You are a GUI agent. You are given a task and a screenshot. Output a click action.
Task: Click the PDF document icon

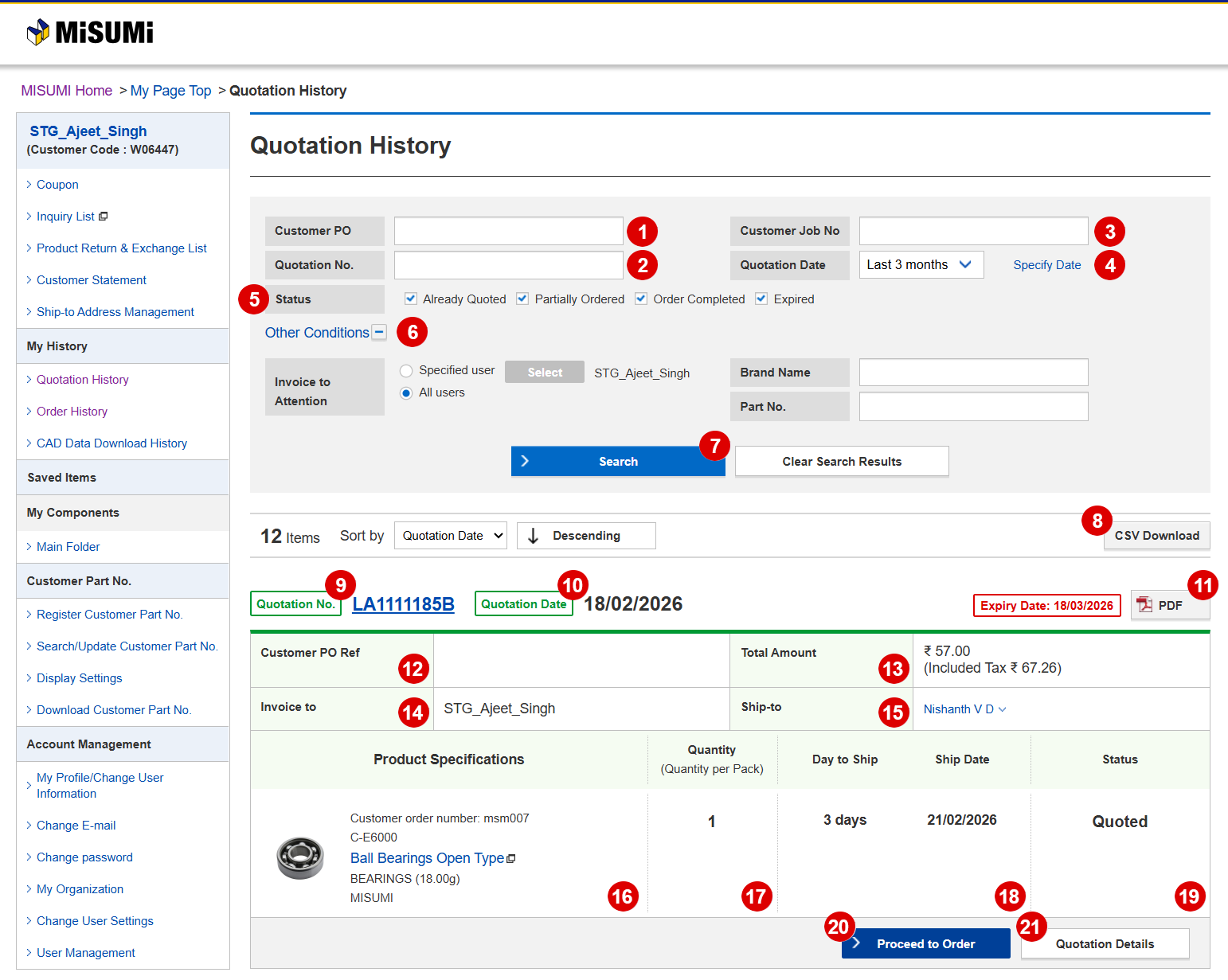point(1144,605)
